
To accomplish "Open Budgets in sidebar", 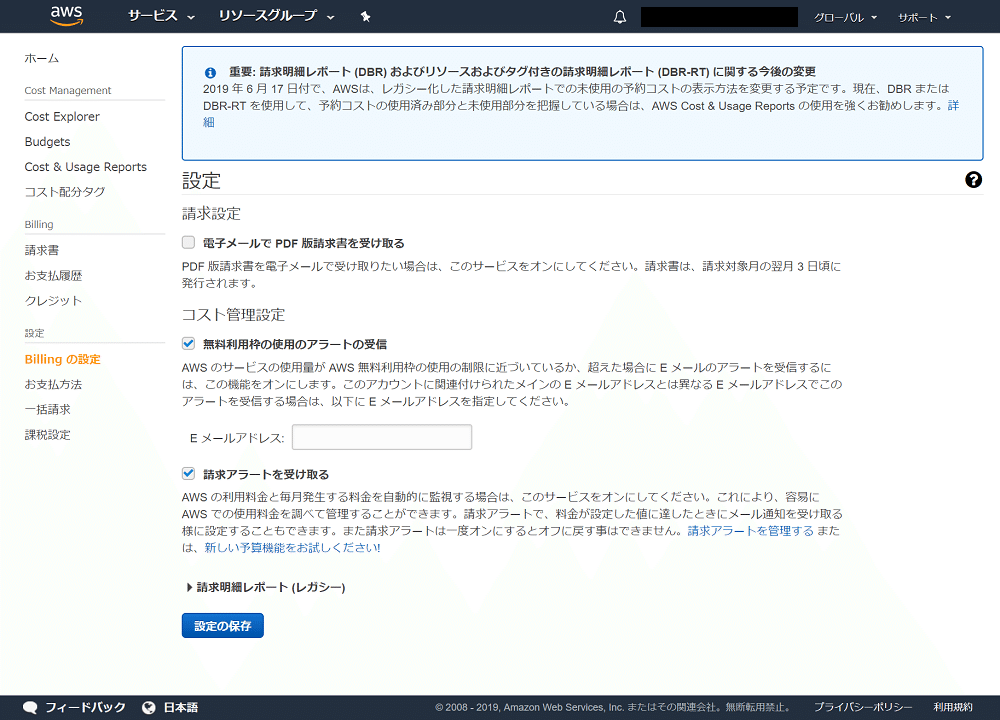I will pyautogui.click(x=47, y=142).
